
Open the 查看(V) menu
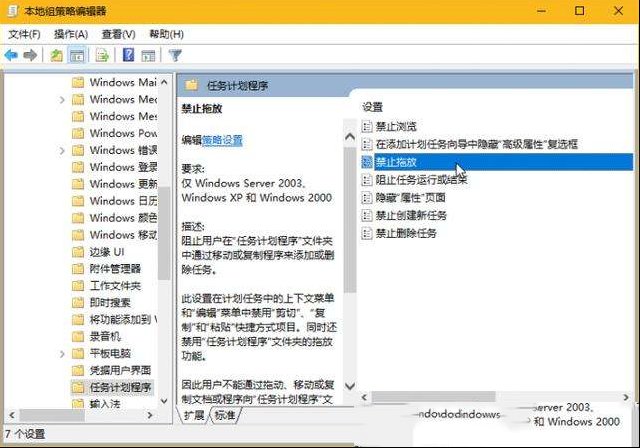coord(118,34)
